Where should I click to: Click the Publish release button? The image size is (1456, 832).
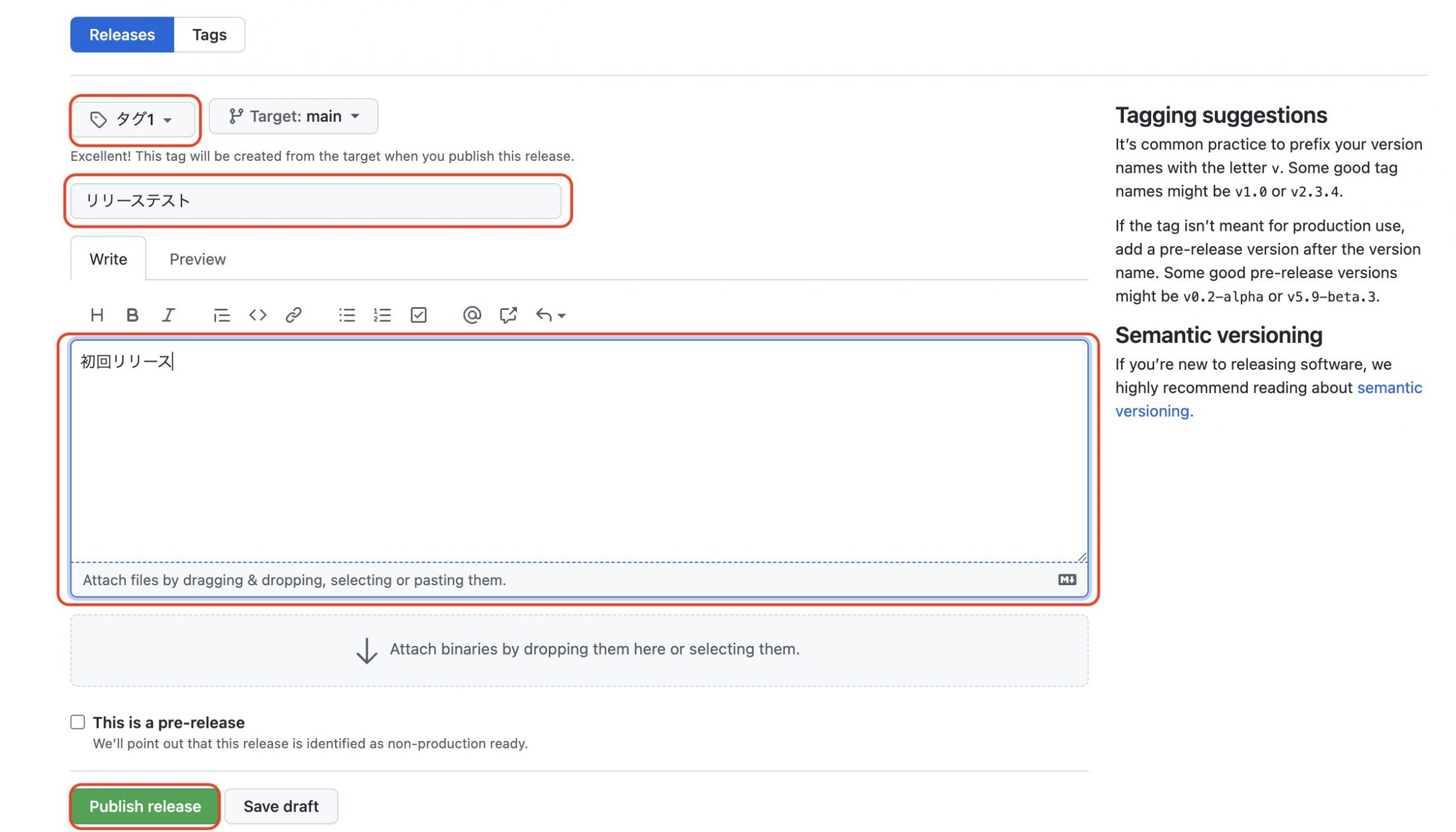(x=144, y=806)
